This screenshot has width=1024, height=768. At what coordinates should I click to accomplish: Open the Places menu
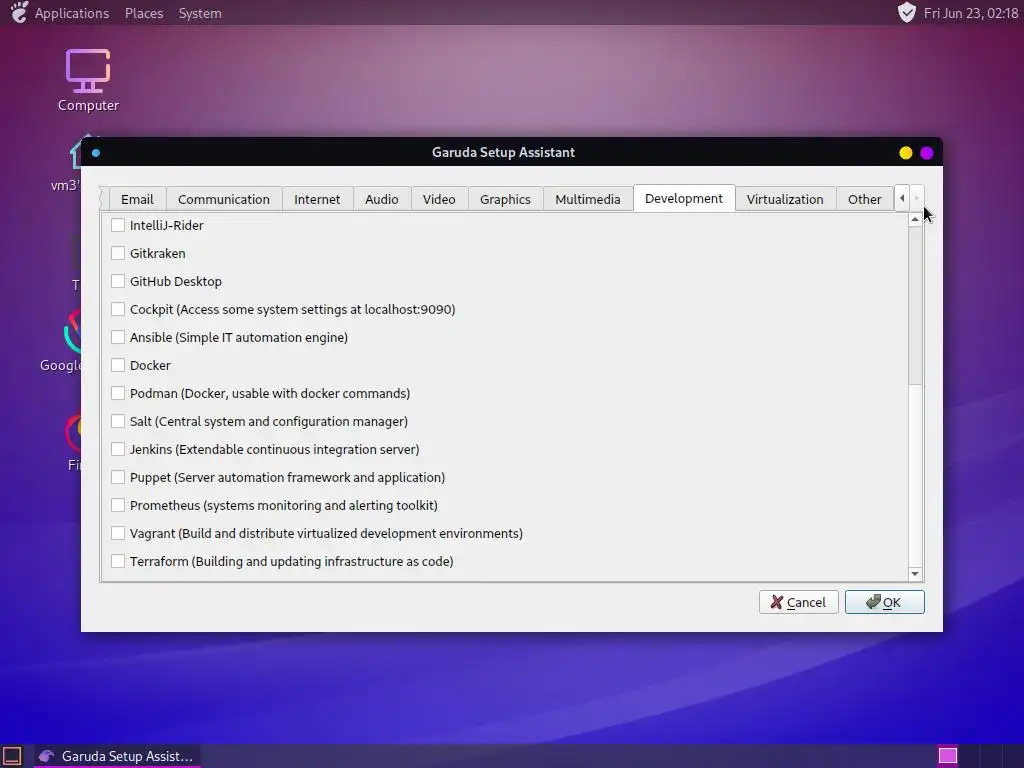click(144, 13)
